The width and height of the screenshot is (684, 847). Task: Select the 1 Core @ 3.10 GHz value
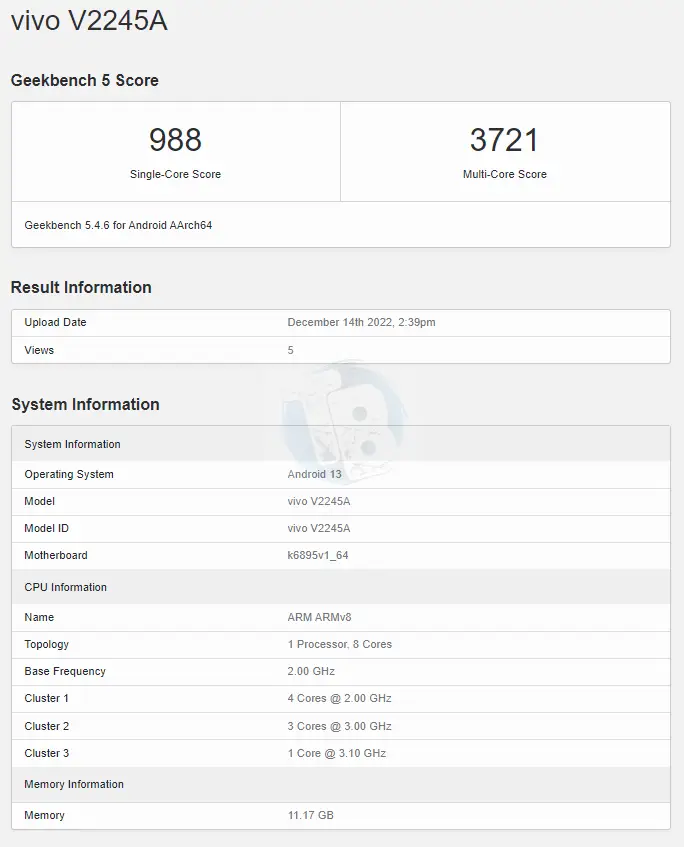[x=337, y=753]
